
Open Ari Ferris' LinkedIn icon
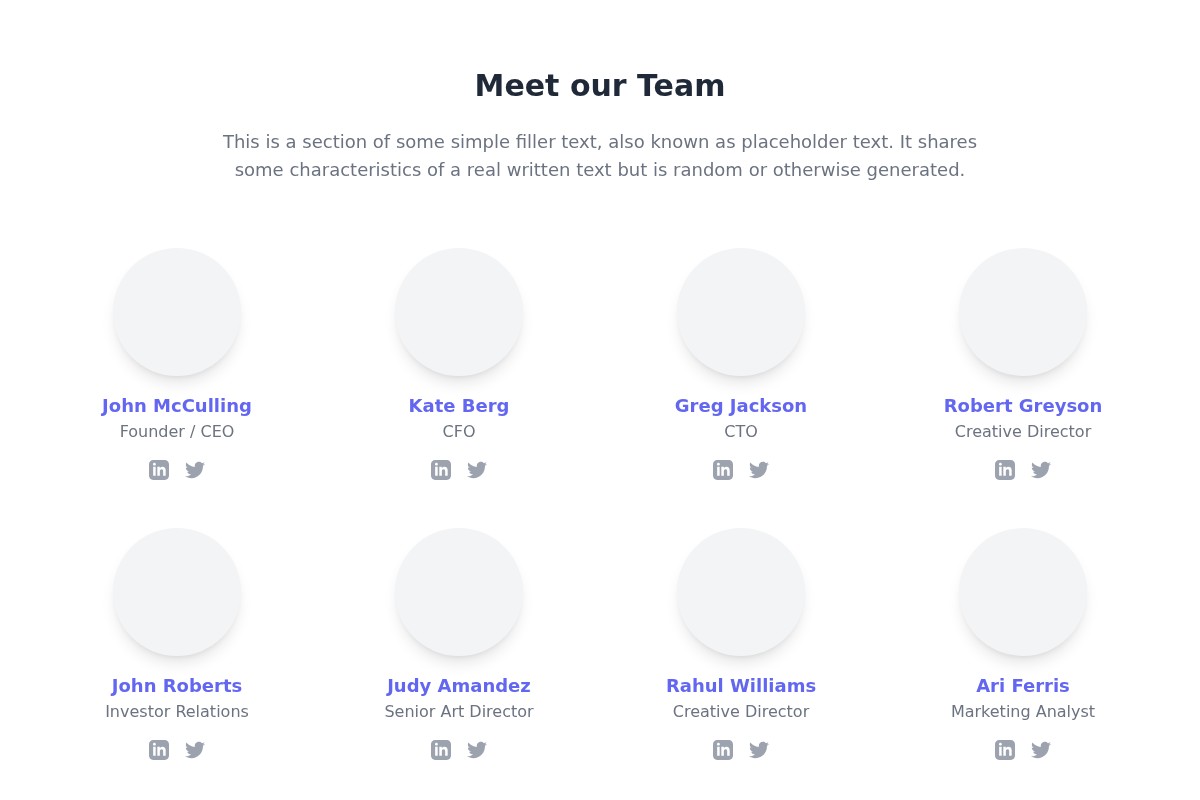pos(1005,749)
